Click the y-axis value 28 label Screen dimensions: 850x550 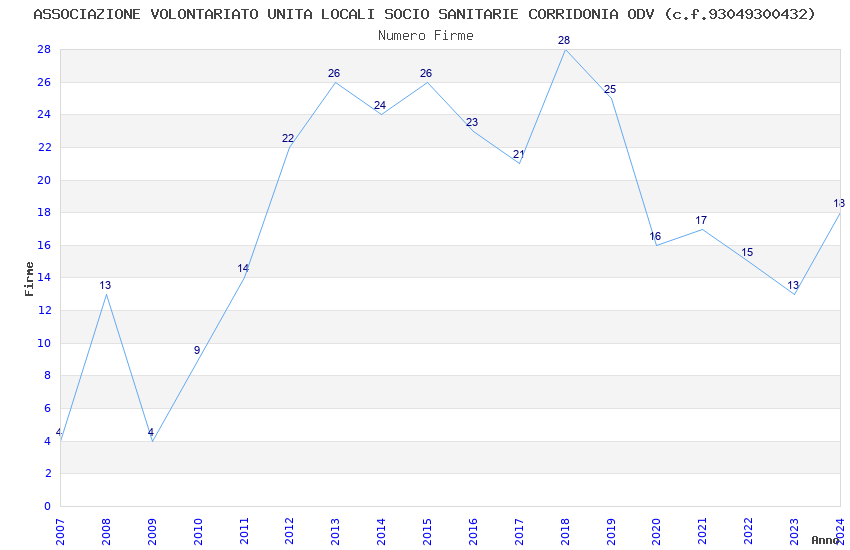coord(44,50)
